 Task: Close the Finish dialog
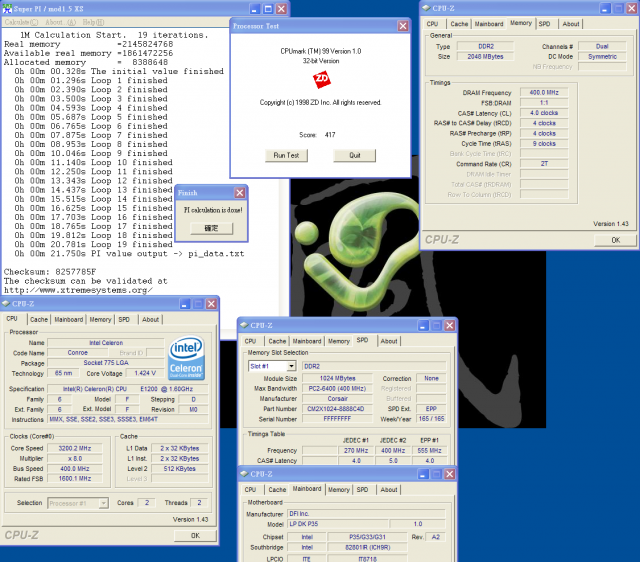point(240,193)
